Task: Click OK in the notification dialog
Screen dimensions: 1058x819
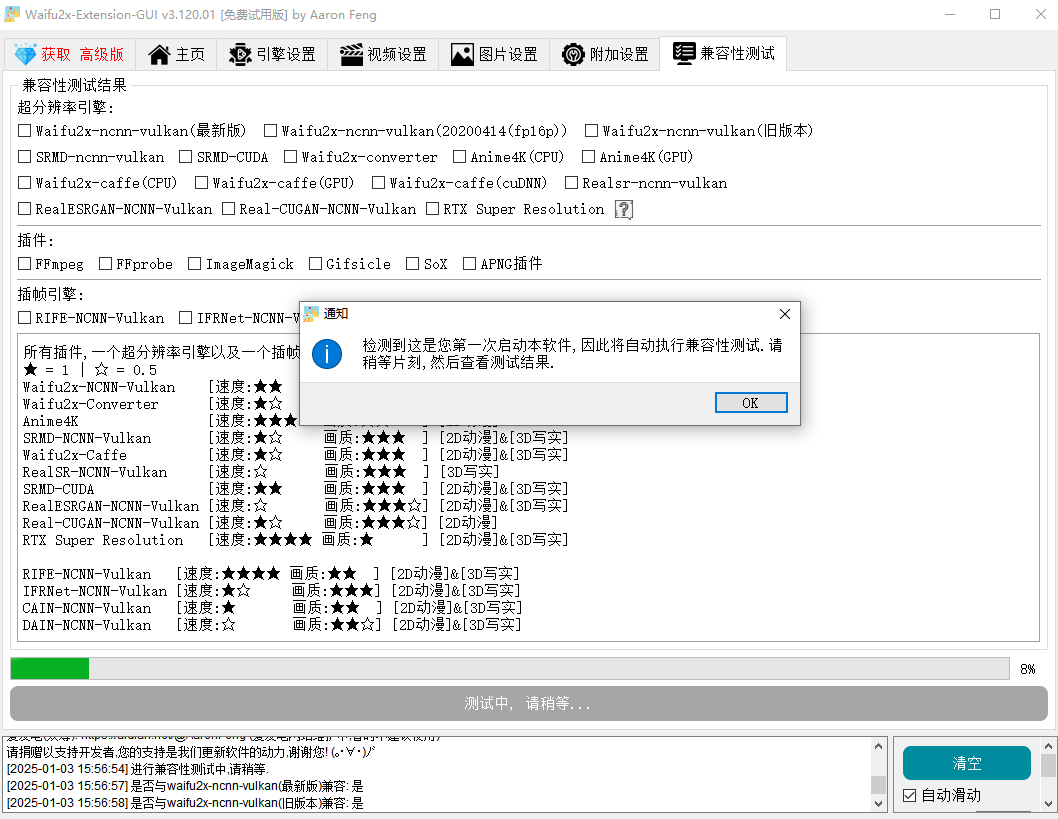Action: (751, 401)
